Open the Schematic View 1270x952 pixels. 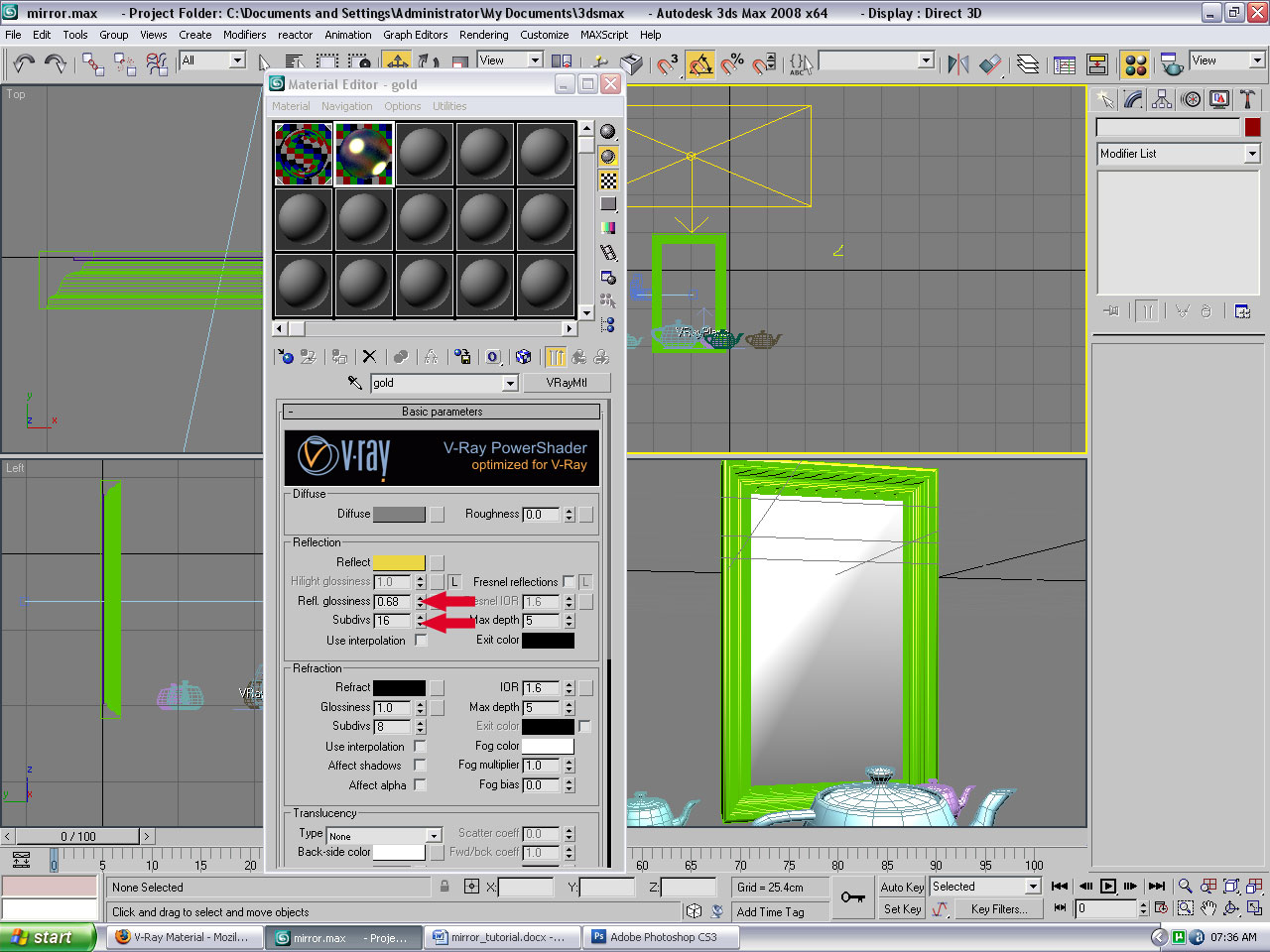pos(1097,64)
